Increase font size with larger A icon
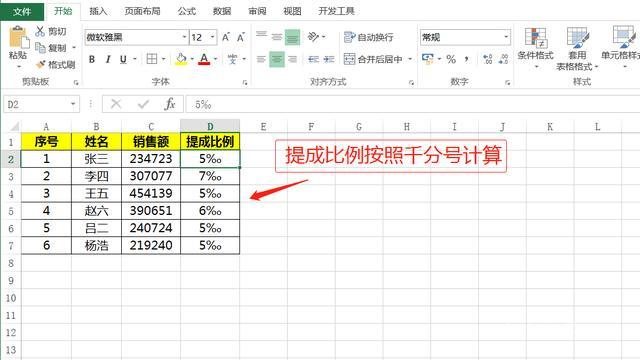The height and width of the screenshot is (360, 640). [226, 38]
